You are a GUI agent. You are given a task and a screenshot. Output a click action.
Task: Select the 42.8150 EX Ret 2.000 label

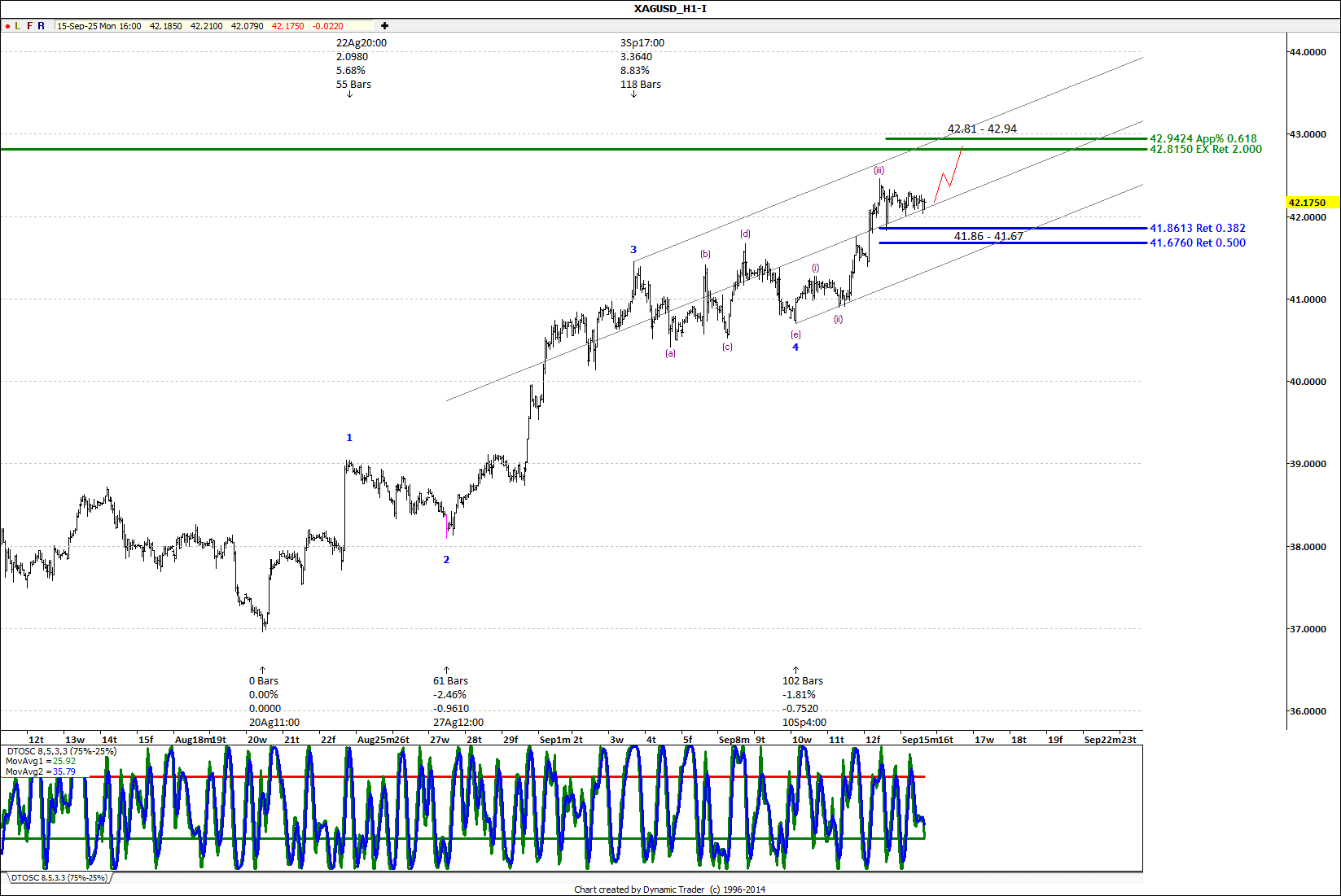tap(1205, 150)
